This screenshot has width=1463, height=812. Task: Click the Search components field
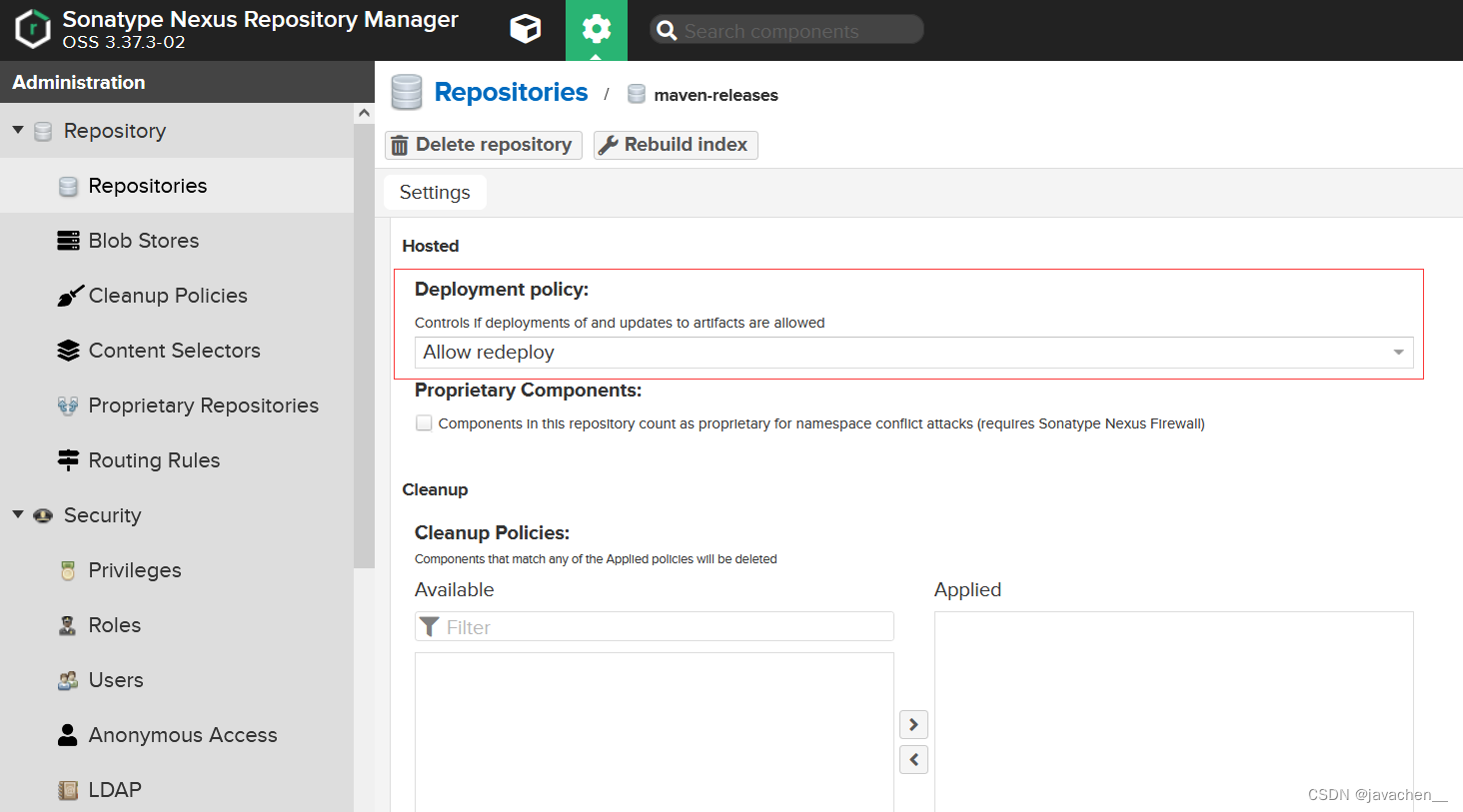point(786,30)
